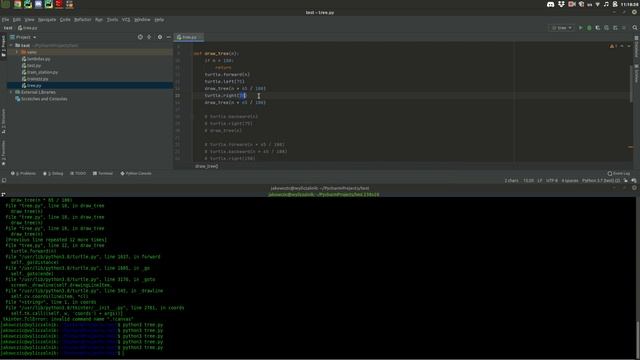Toggle the Project side tool window stripe
640x360 pixels.
(3, 46)
